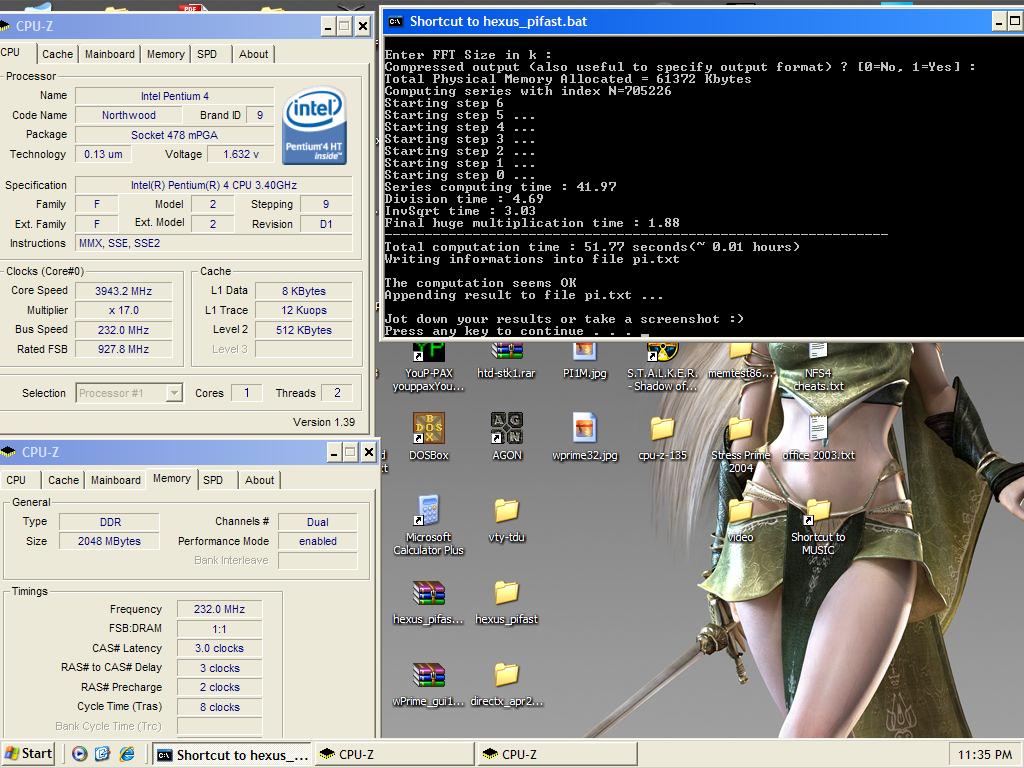Activate Shortcut to hexus taskbar button
Image resolution: width=1024 pixels, height=768 pixels.
click(x=233, y=755)
